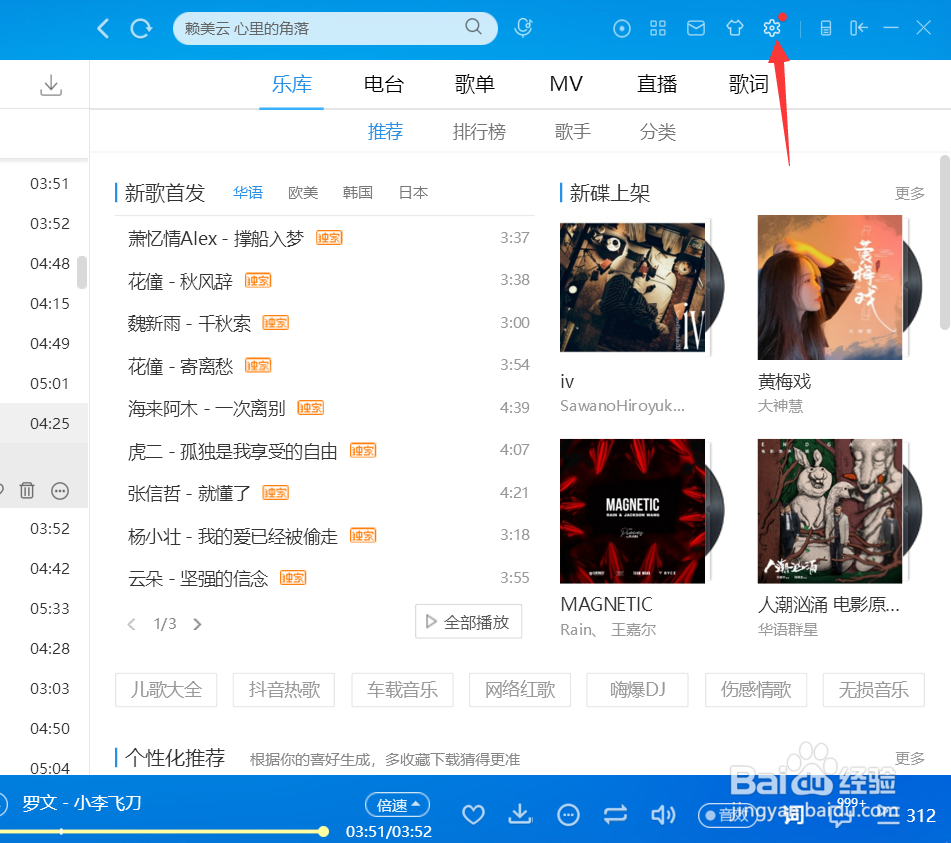This screenshot has width=951, height=843.
Task: Click the sidebar playlist scrollbar
Action: [82, 272]
